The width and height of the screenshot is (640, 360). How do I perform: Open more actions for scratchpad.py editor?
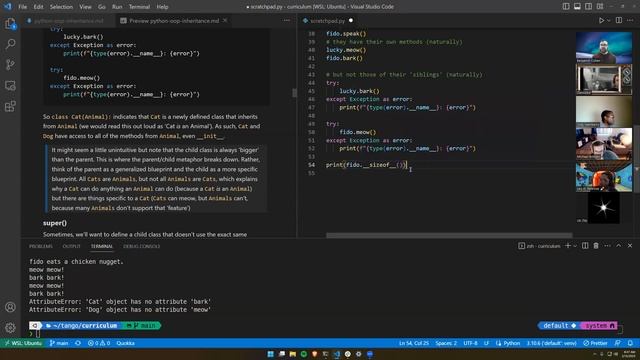[630, 20]
